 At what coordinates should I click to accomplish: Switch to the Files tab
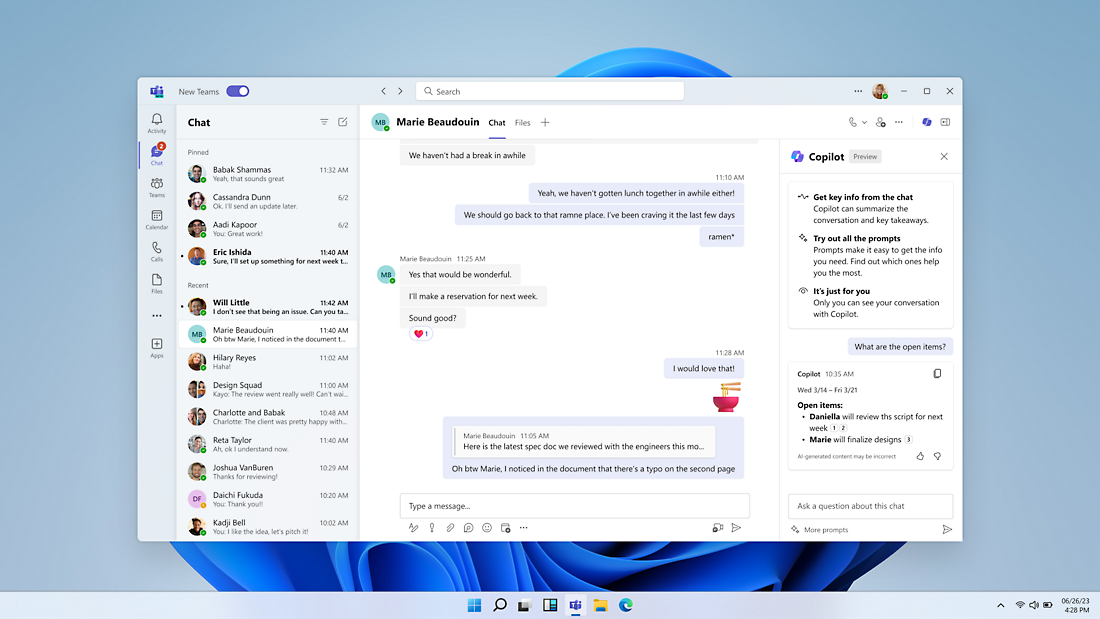pyautogui.click(x=522, y=122)
